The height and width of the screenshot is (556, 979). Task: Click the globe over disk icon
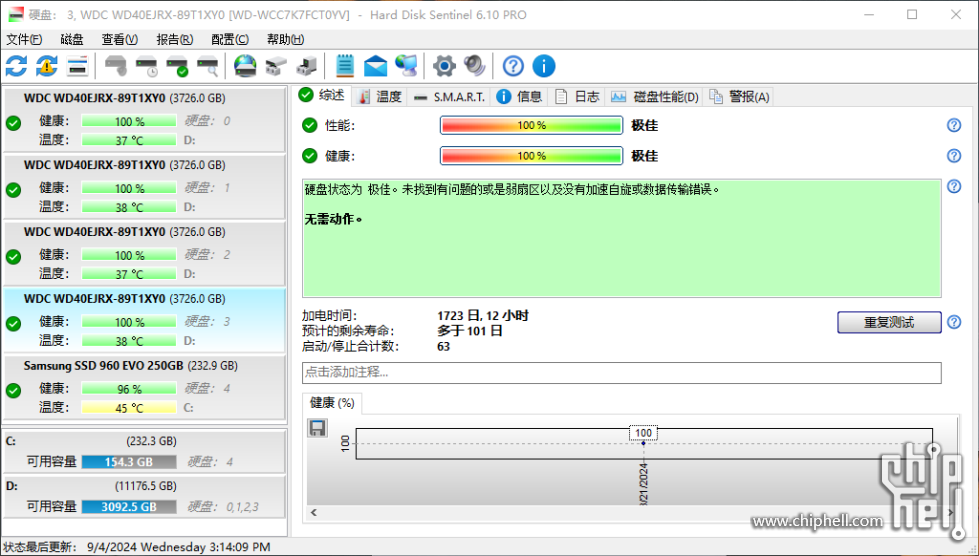click(x=245, y=66)
